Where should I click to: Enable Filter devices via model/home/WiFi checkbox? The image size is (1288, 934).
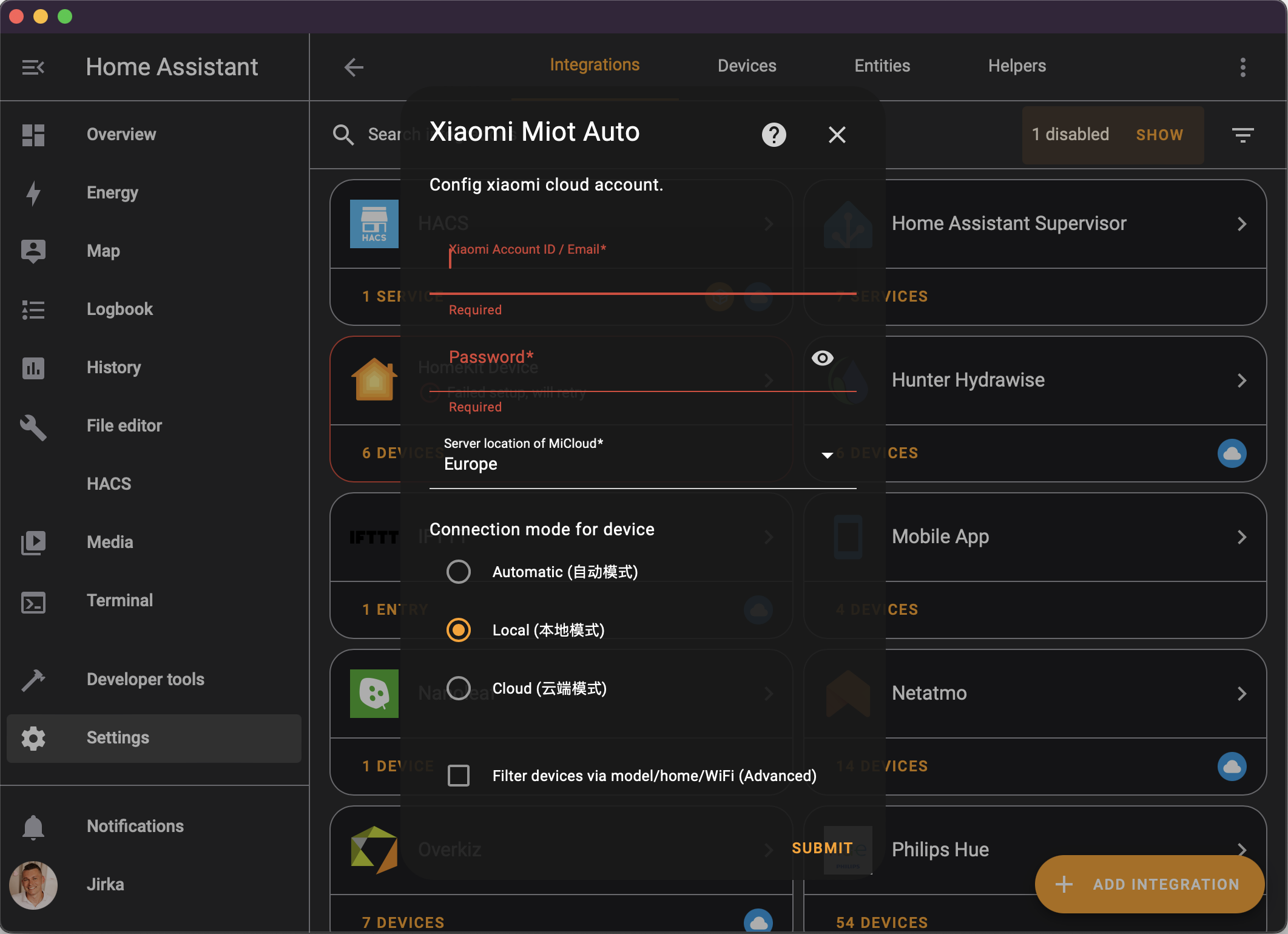[458, 776]
